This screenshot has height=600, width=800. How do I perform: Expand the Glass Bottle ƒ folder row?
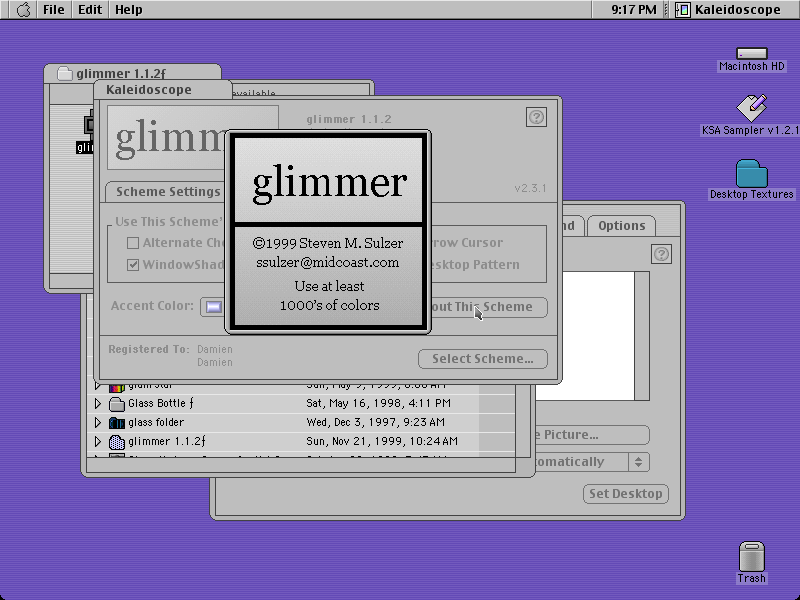(97, 404)
